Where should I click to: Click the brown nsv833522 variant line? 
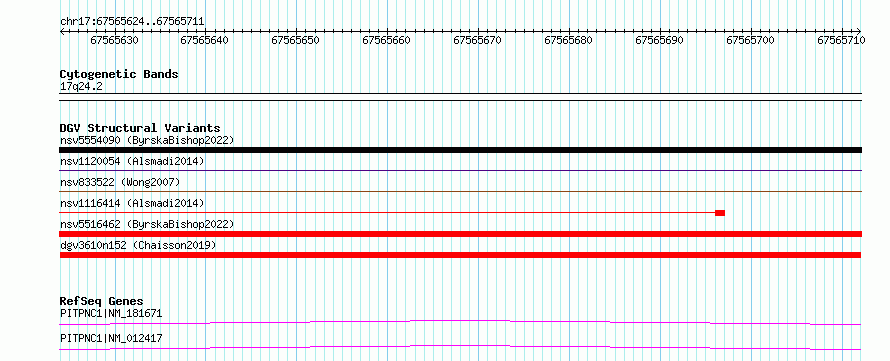[x=460, y=192]
